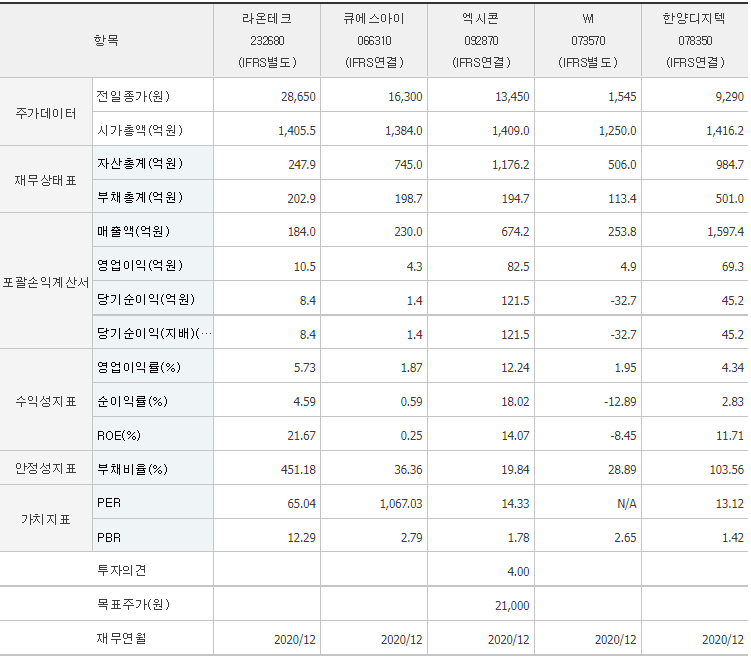Click the 영업이익(억원) row label

pyautogui.click(x=140, y=265)
